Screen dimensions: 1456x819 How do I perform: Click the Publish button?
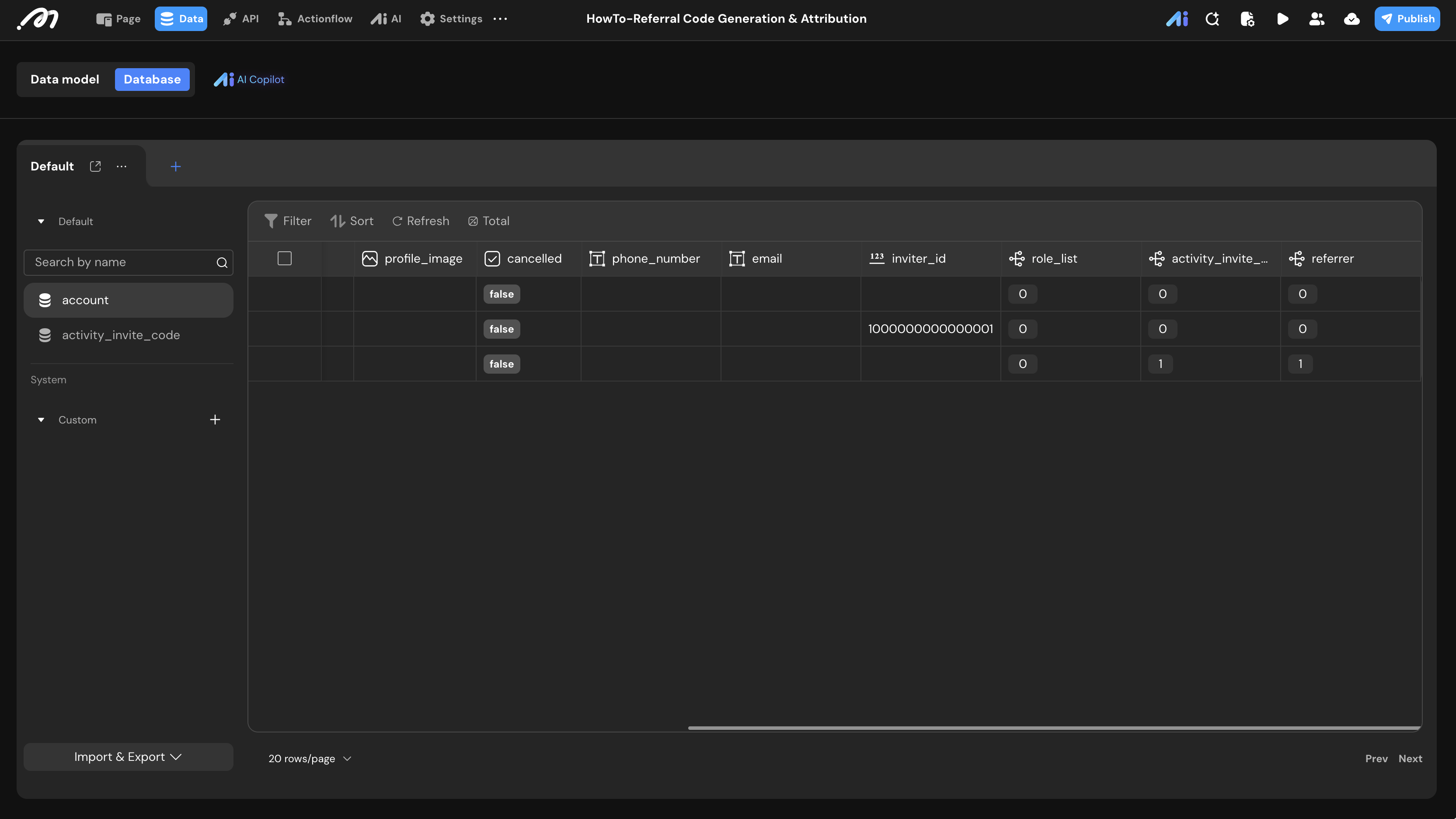(x=1407, y=19)
